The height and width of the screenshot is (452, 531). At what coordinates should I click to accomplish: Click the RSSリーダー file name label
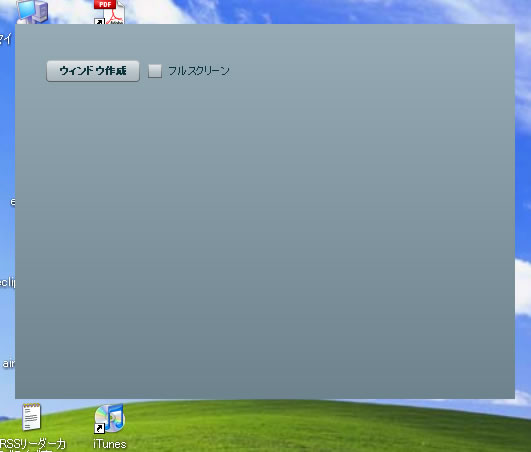coord(33,445)
